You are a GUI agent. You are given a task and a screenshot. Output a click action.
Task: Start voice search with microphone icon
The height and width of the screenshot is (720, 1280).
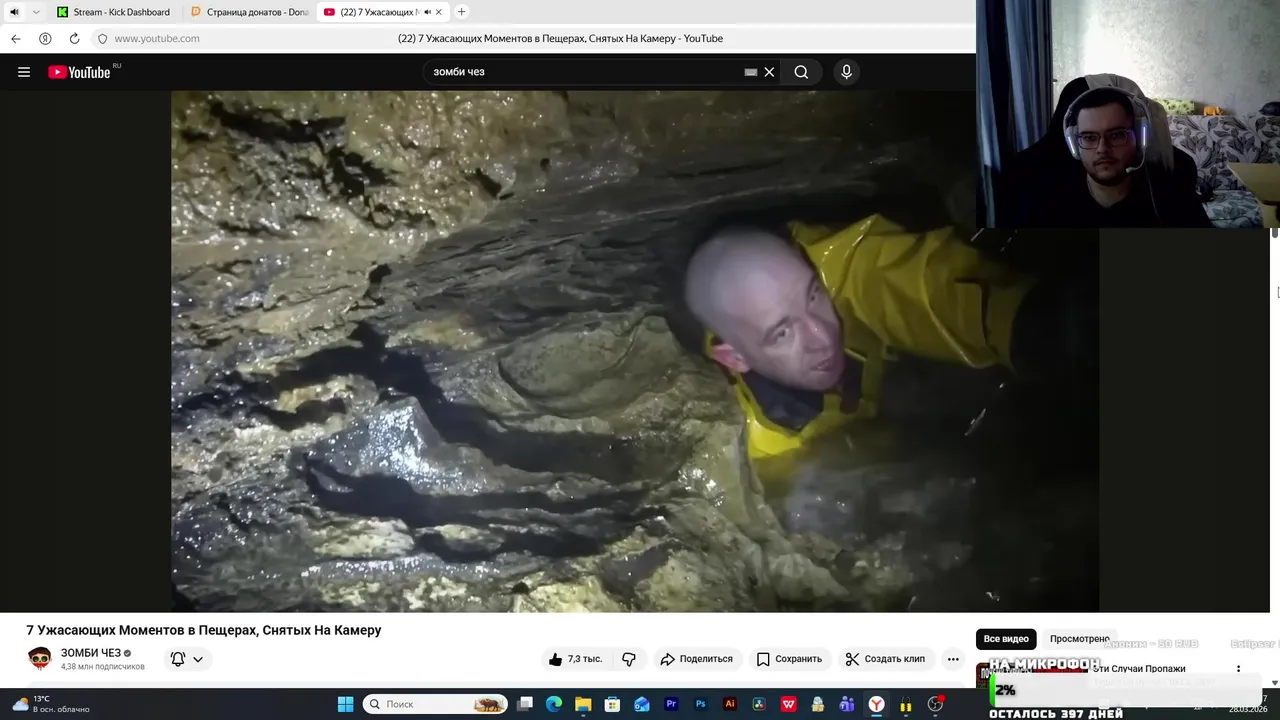pyautogui.click(x=846, y=72)
